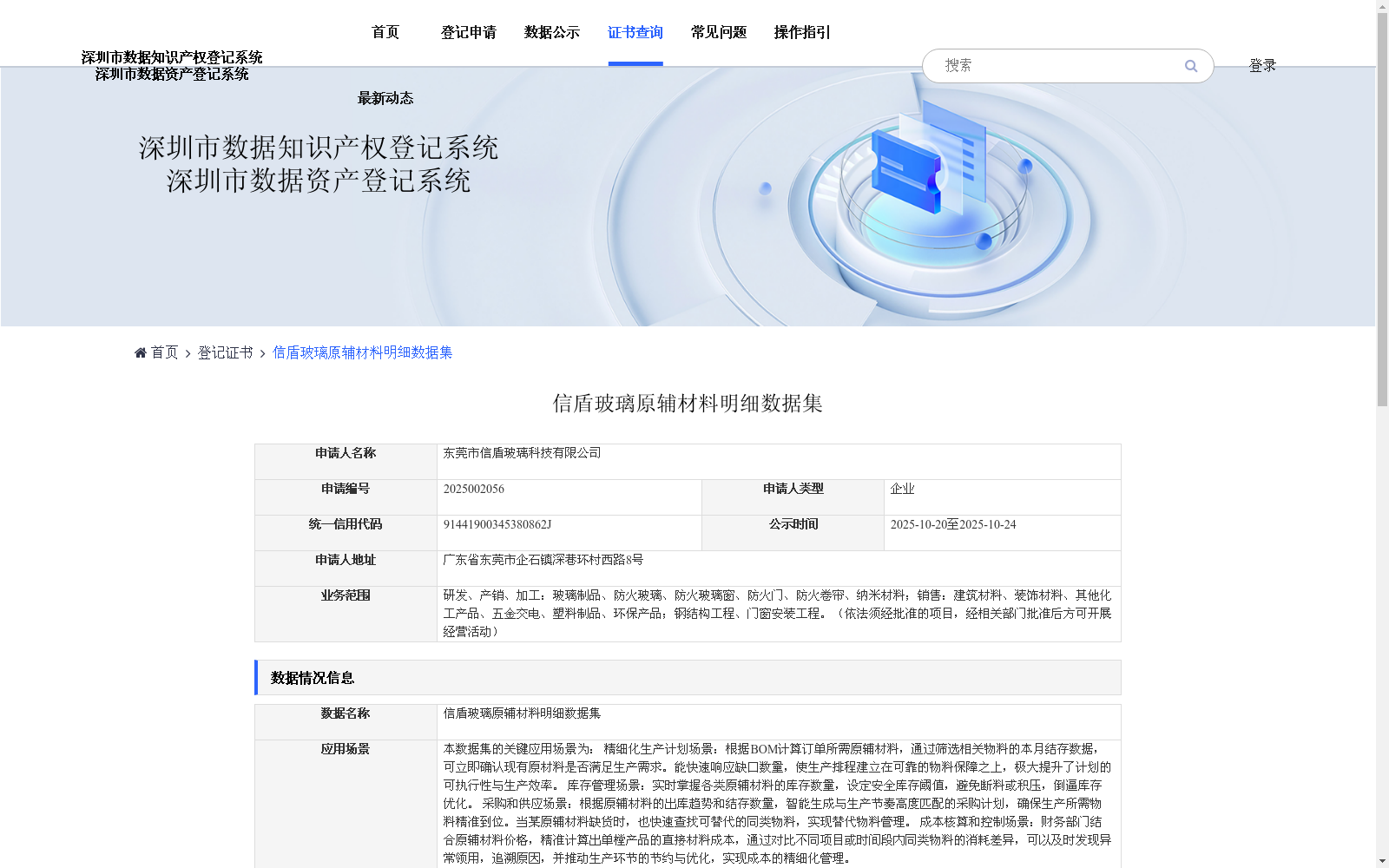Open 常见问题 page
The height and width of the screenshot is (868, 1389).
click(719, 32)
